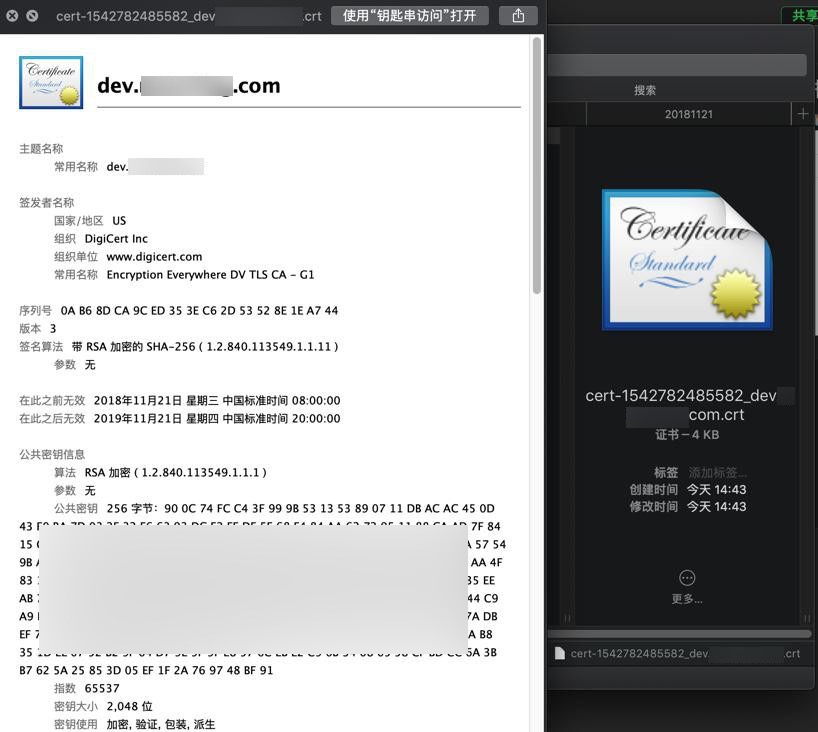Click the 2018年11月21日 not-valid-before date

(217, 401)
